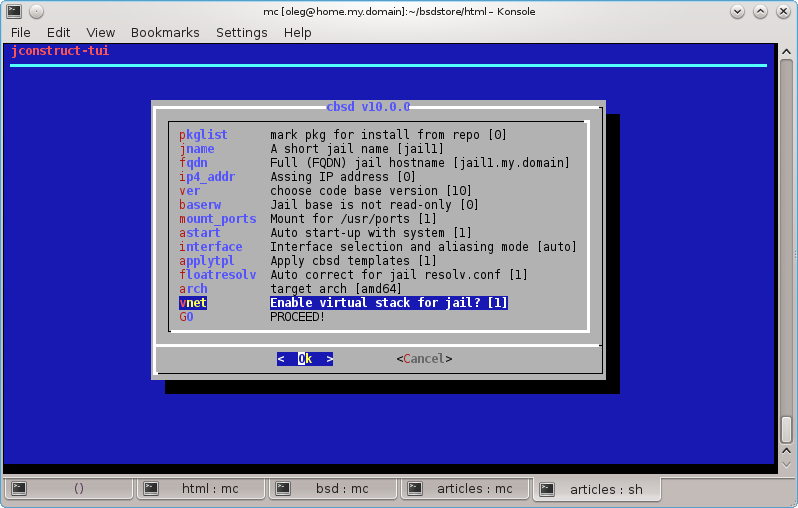This screenshot has width=798, height=508.
Task: Open the View menu
Action: (100, 33)
